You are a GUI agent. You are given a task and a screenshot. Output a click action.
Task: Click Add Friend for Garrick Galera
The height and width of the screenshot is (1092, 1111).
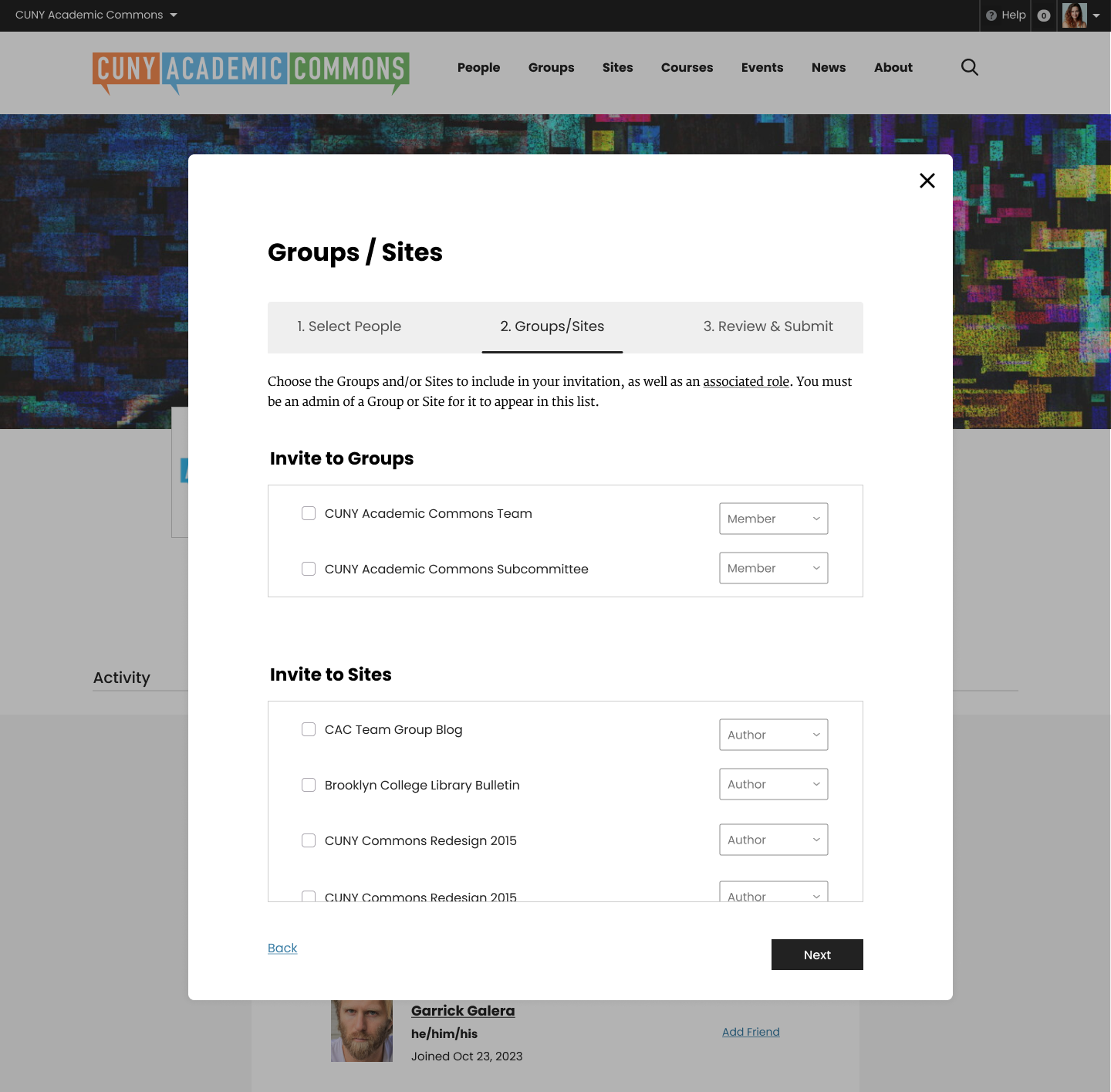click(751, 1032)
